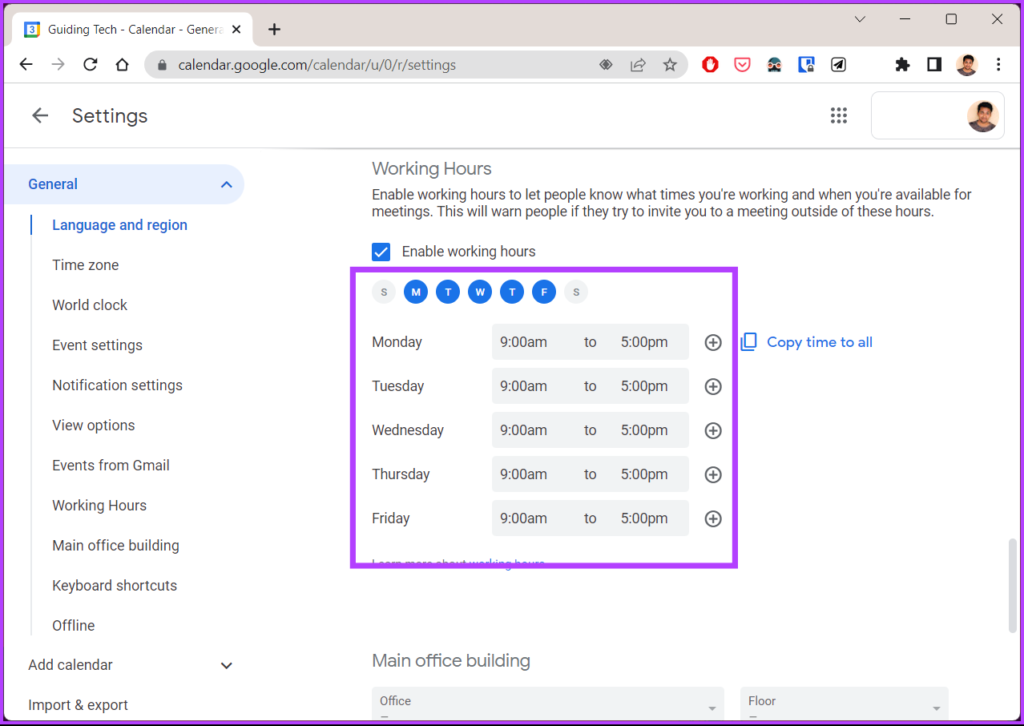This screenshot has height=726, width=1024.
Task: Change Tuesday start time 9:00am
Action: pyautogui.click(x=524, y=387)
